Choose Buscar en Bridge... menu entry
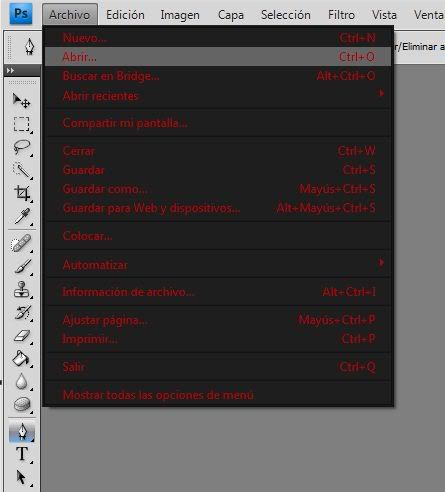The height and width of the screenshot is (492, 445). click(x=218, y=76)
